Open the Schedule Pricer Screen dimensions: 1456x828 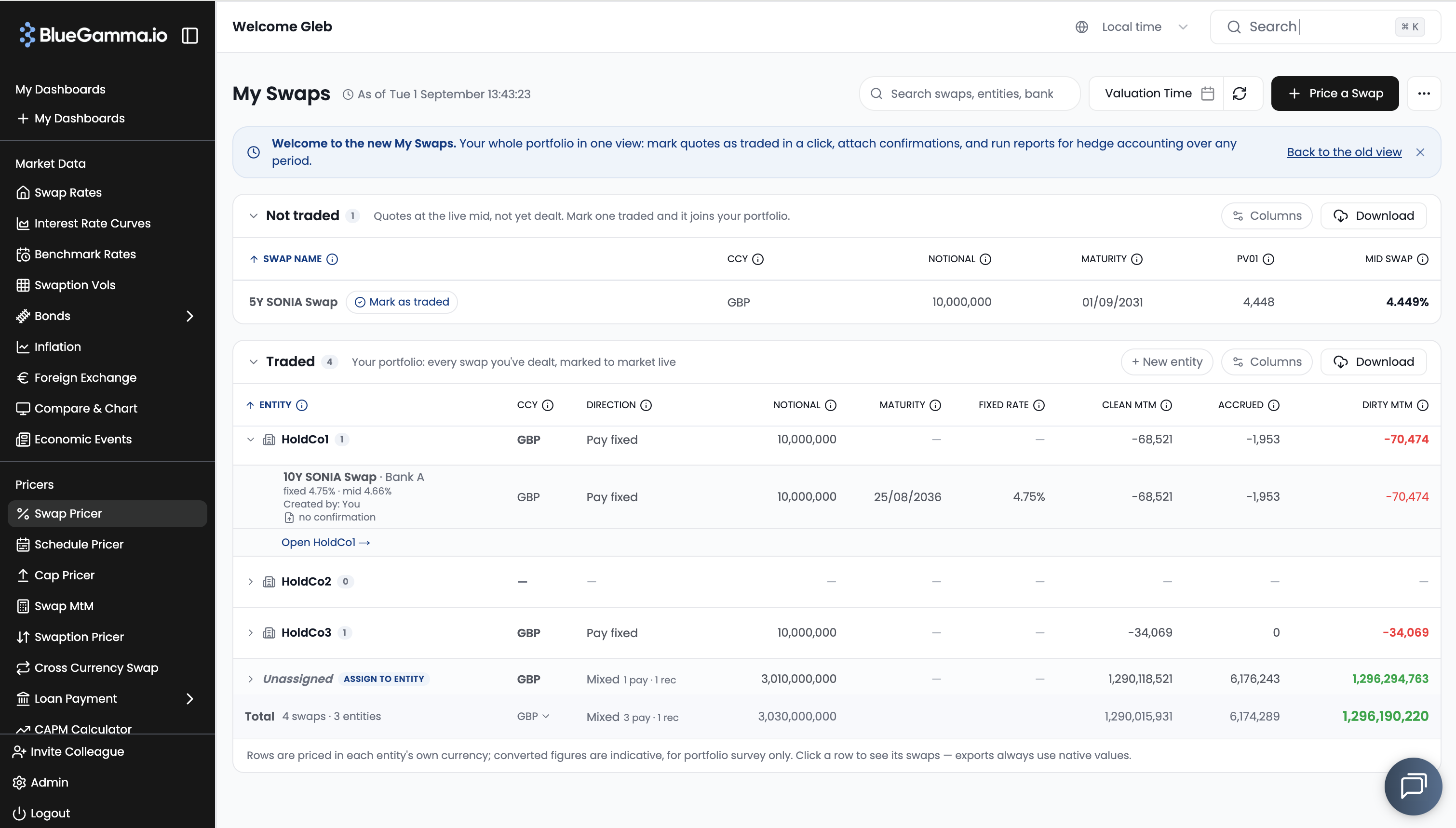pos(79,545)
